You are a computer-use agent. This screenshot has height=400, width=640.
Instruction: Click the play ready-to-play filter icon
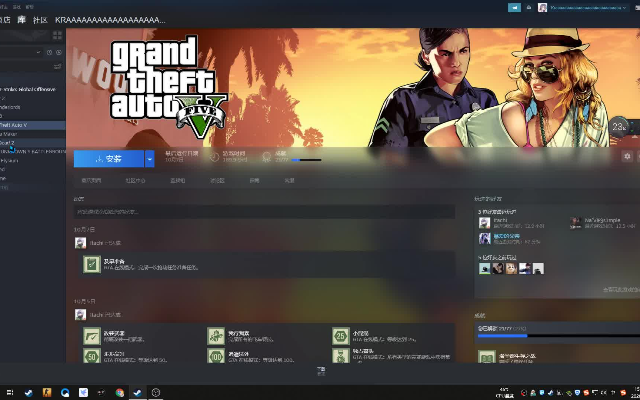pos(59,52)
